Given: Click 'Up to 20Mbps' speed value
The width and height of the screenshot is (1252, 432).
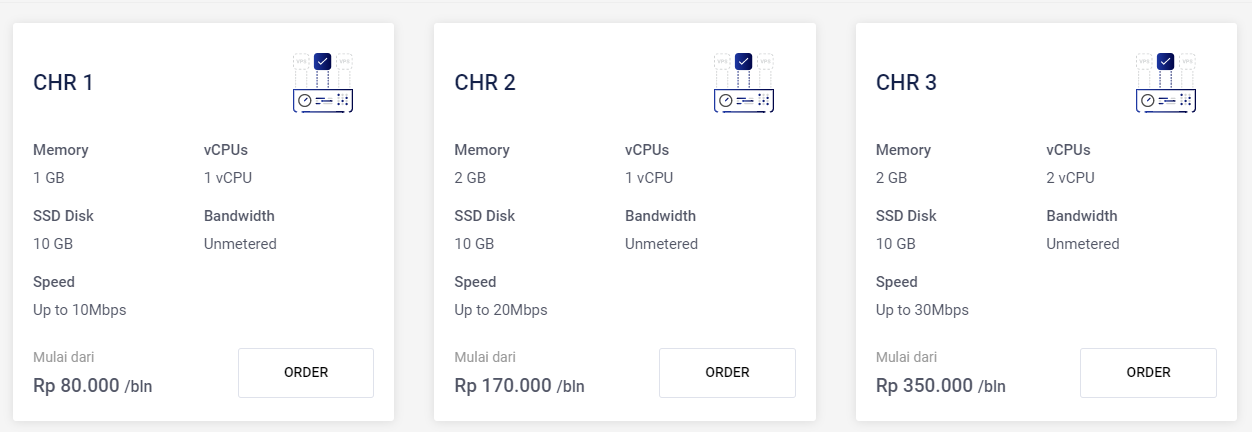Looking at the screenshot, I should 501,310.
